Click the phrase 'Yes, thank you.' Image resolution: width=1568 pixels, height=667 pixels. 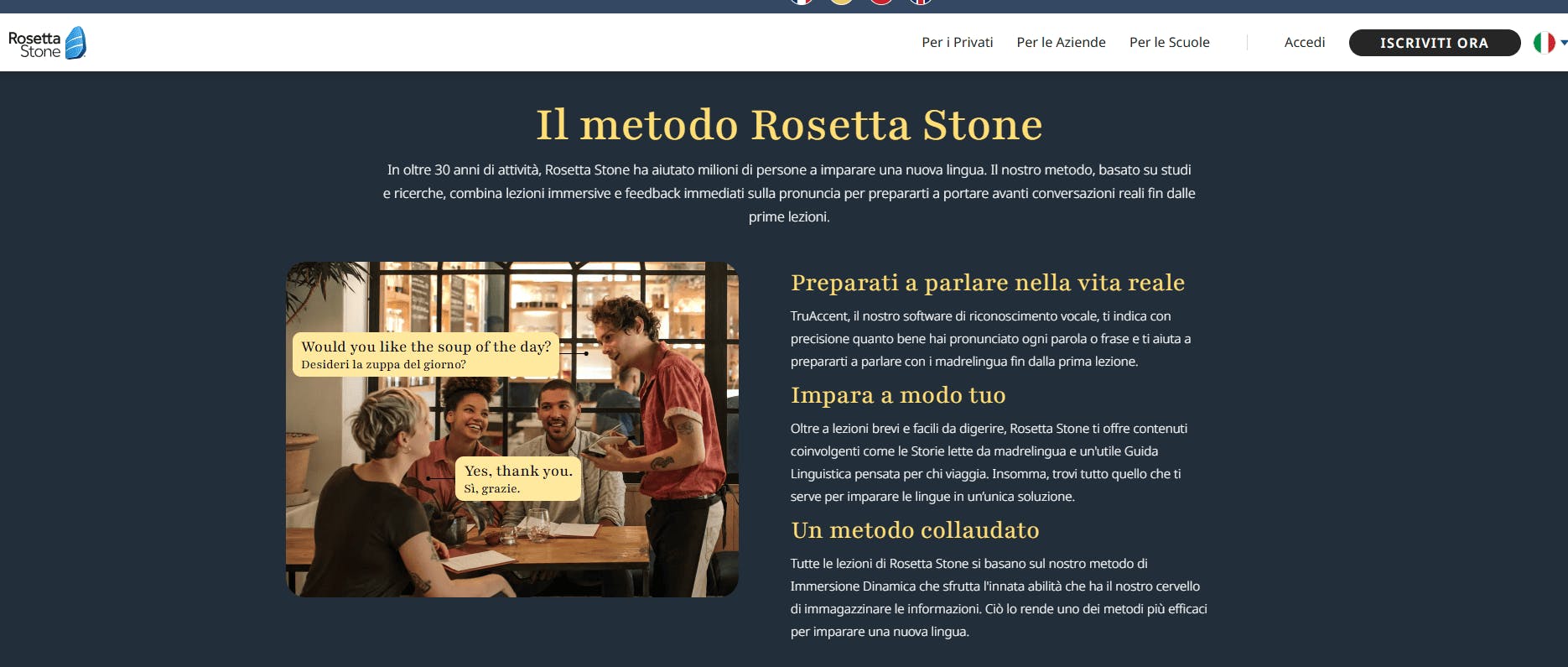tap(518, 471)
